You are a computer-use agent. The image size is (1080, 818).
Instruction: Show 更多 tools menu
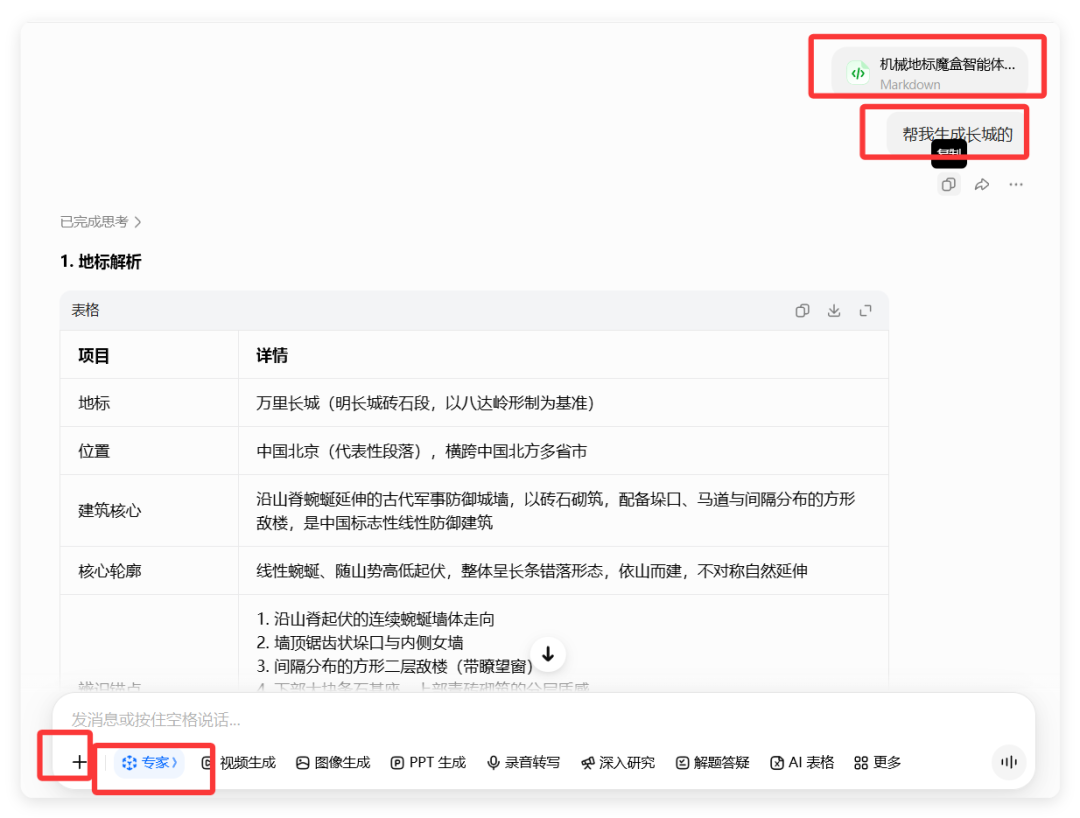878,762
